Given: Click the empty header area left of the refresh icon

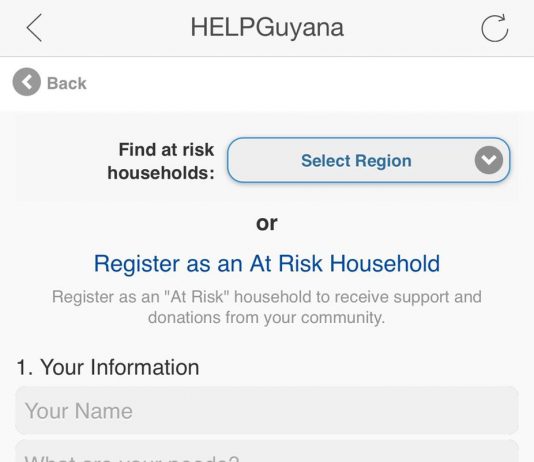Looking at the screenshot, I should pos(409,28).
